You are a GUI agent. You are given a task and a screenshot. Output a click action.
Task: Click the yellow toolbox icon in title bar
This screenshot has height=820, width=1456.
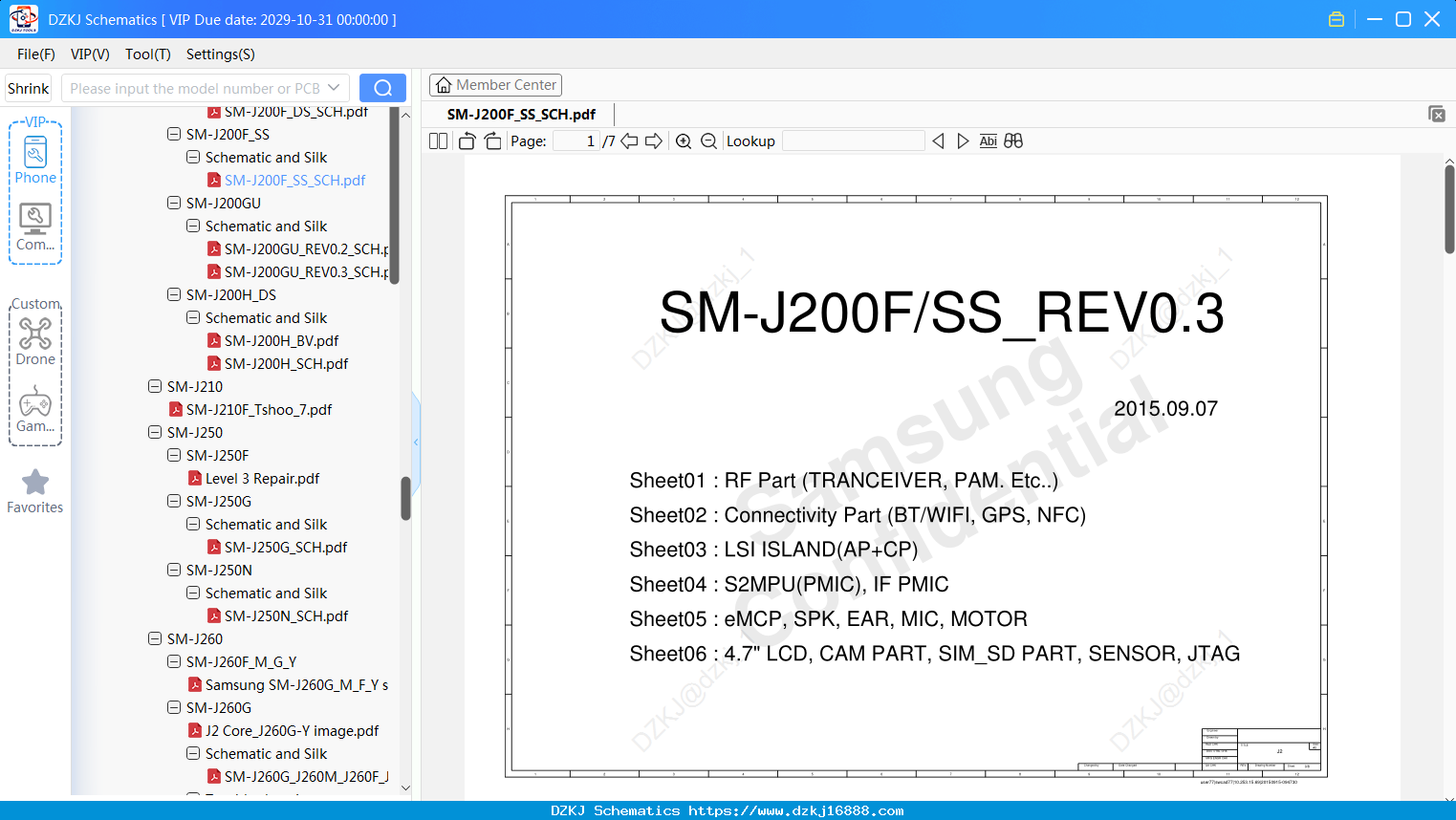click(1336, 19)
